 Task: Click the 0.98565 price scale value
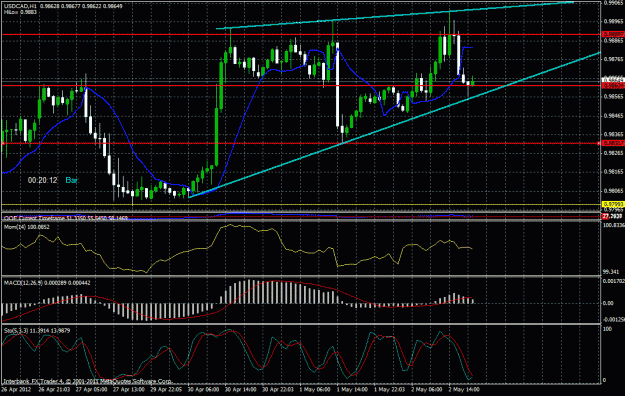click(x=613, y=97)
